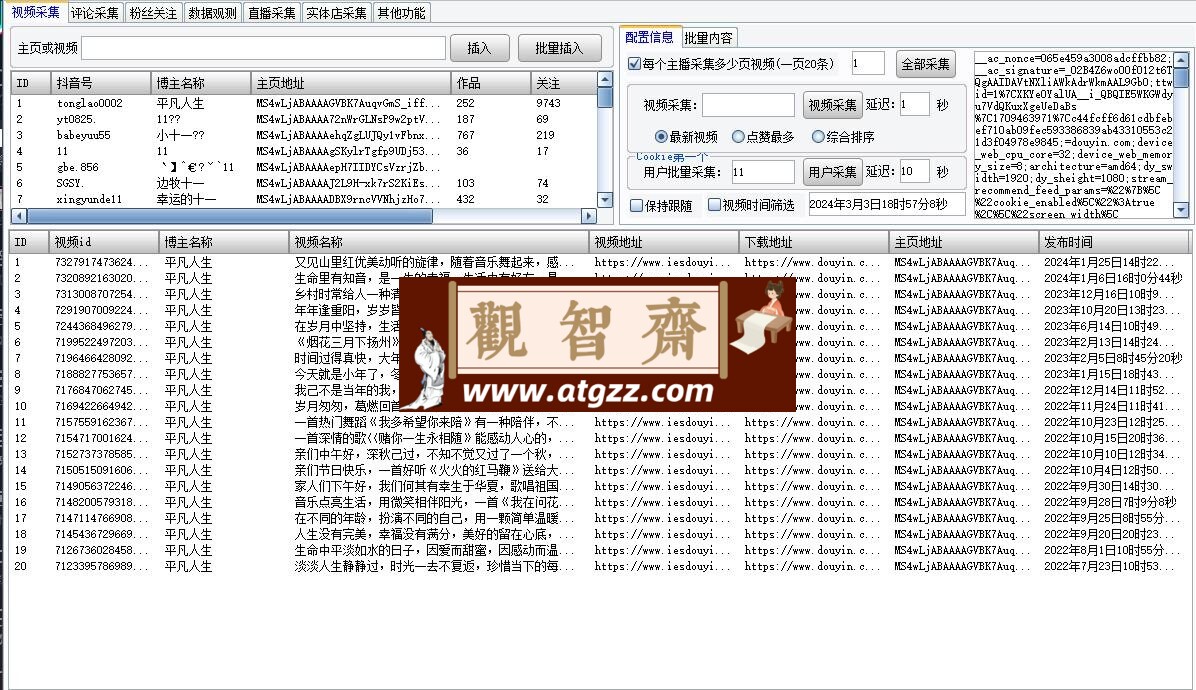Click the cookie text area

[x=1073, y=136]
